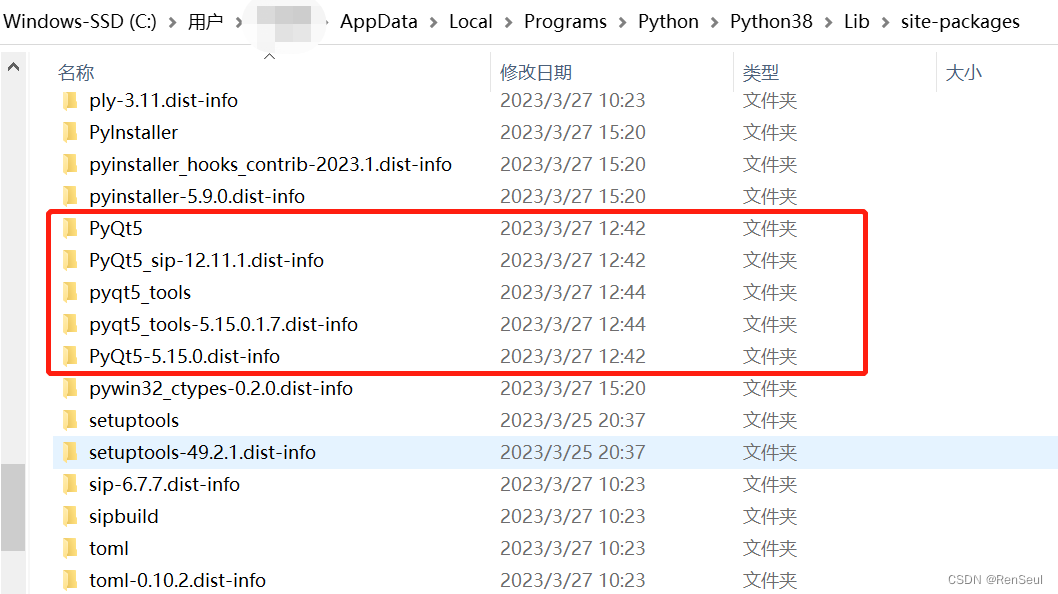This screenshot has height=594, width=1058.
Task: Open the folder icon beside ply-3.11.dist-info
Action: click(69, 100)
